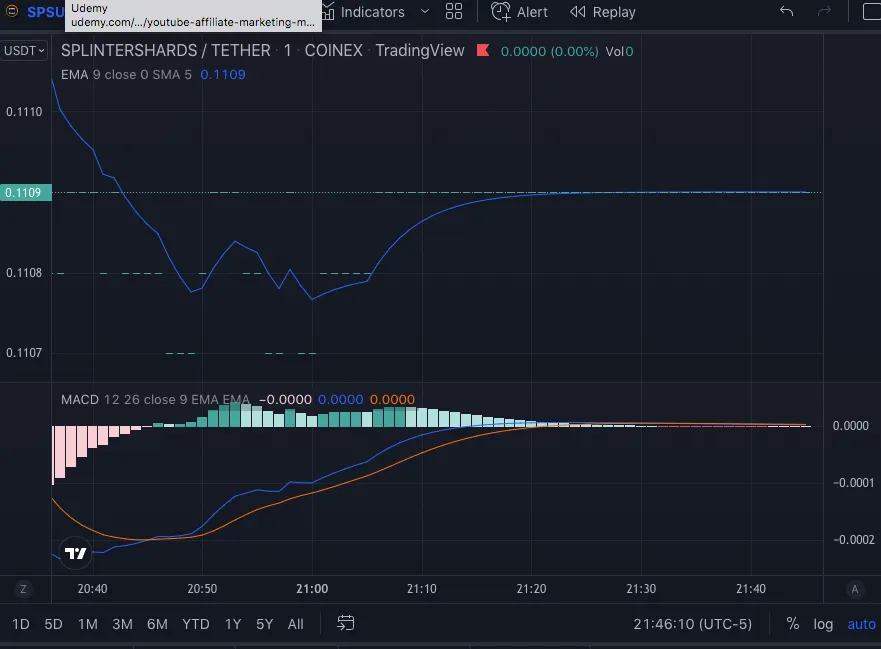Open the indicator templates grid icon
The width and height of the screenshot is (881, 649).
coord(453,12)
